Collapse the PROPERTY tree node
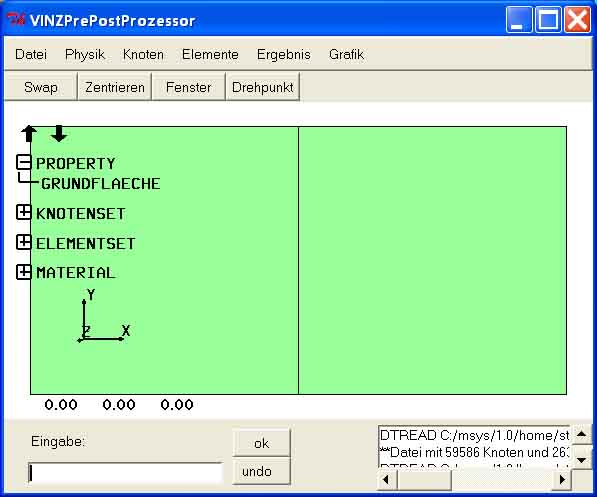 (24, 163)
